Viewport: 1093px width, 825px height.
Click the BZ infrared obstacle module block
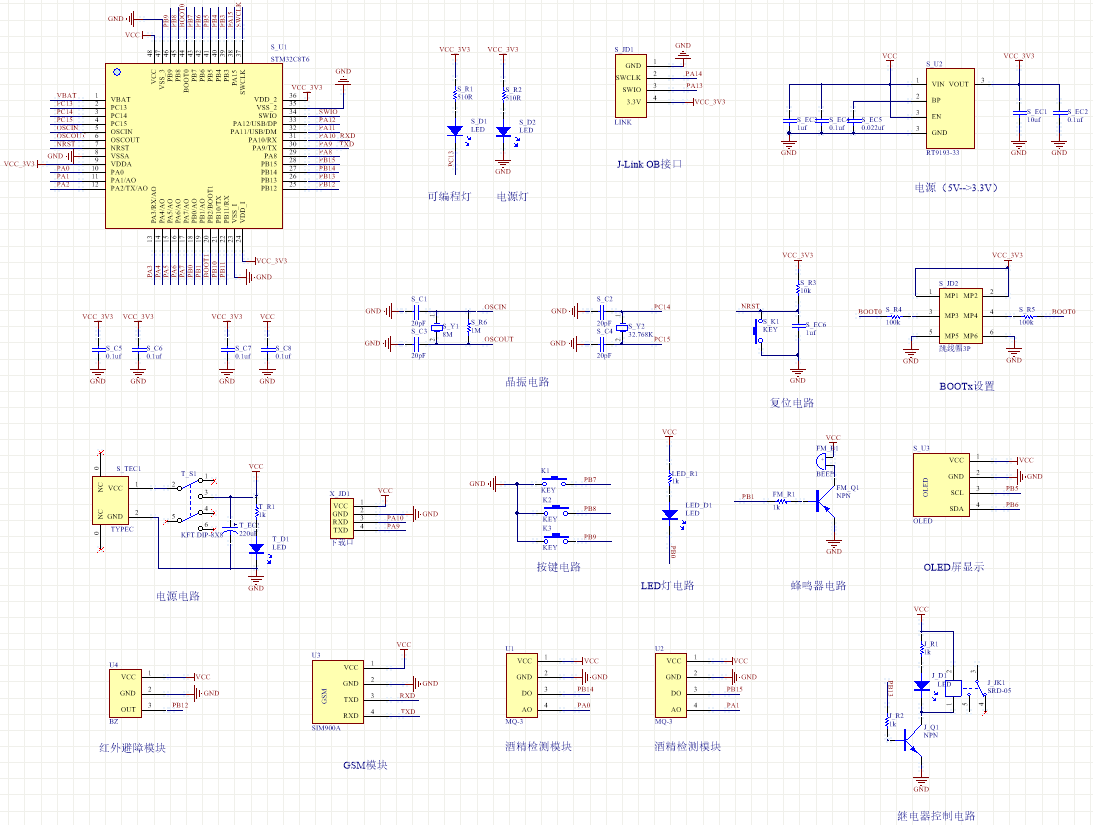[127, 692]
